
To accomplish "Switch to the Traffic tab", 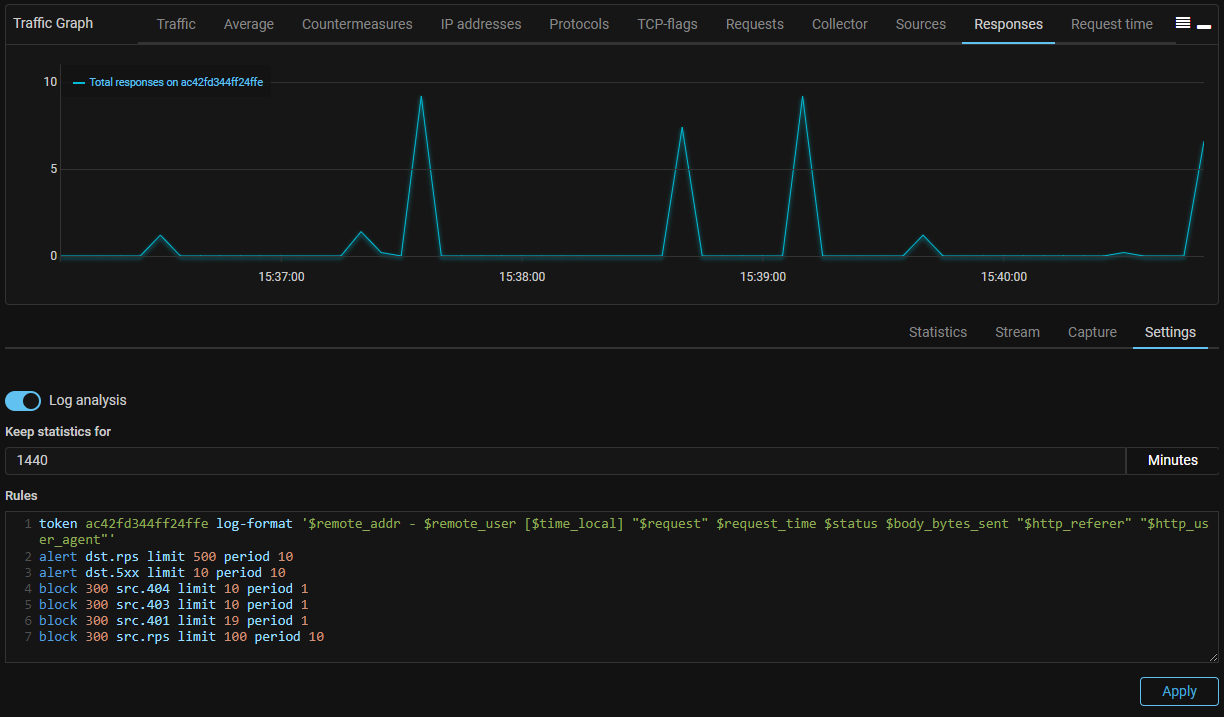I will (176, 24).
